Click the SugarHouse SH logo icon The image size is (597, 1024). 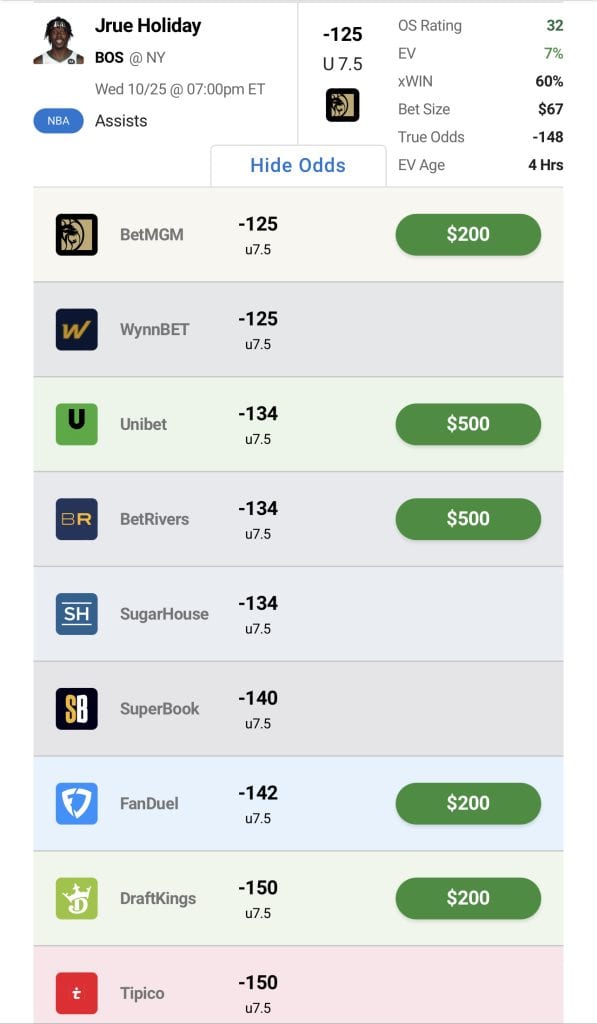point(76,614)
